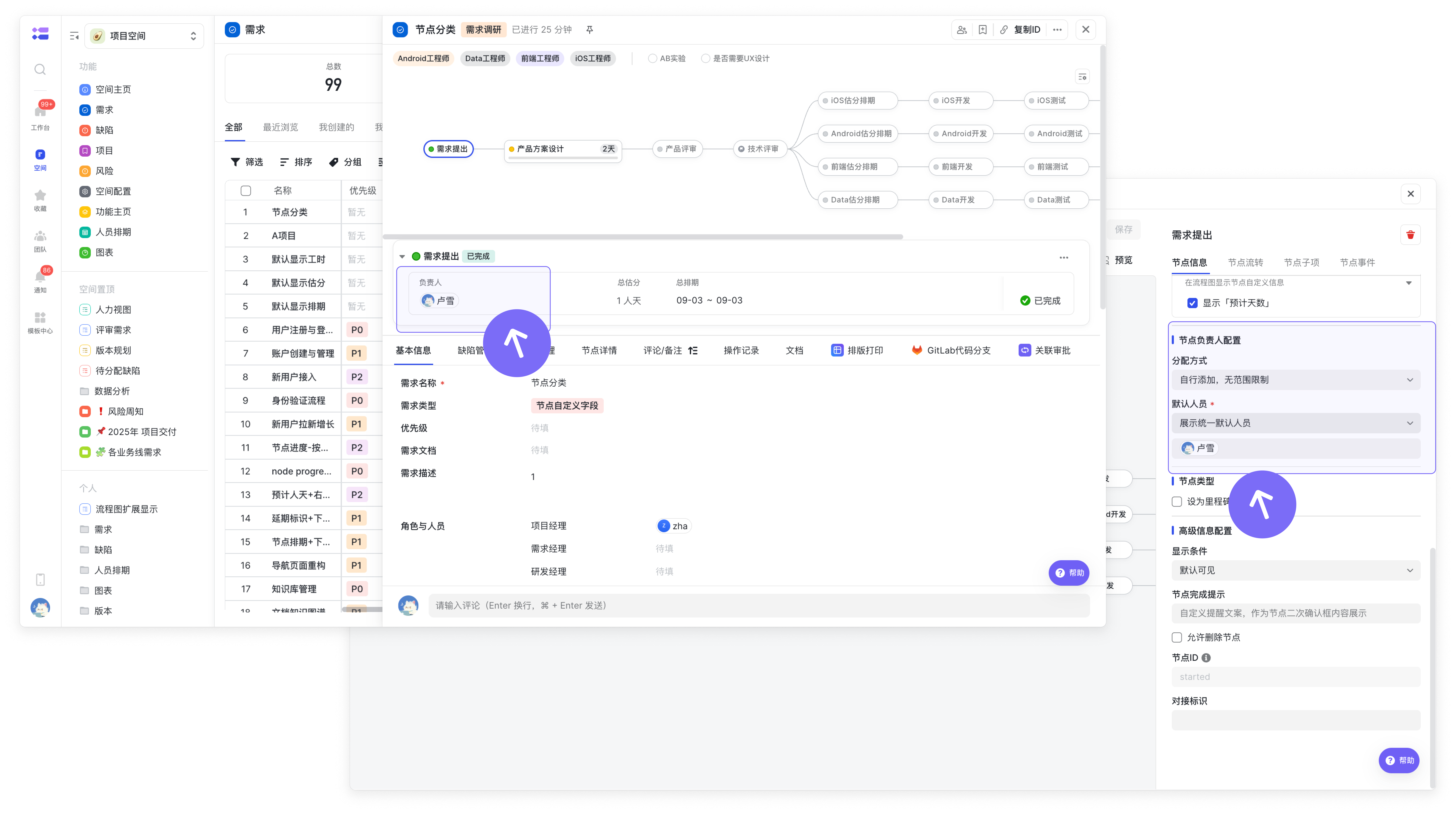Open the more options ellipsis in detail header
The height and width of the screenshot is (814, 1456).
coord(1057,29)
